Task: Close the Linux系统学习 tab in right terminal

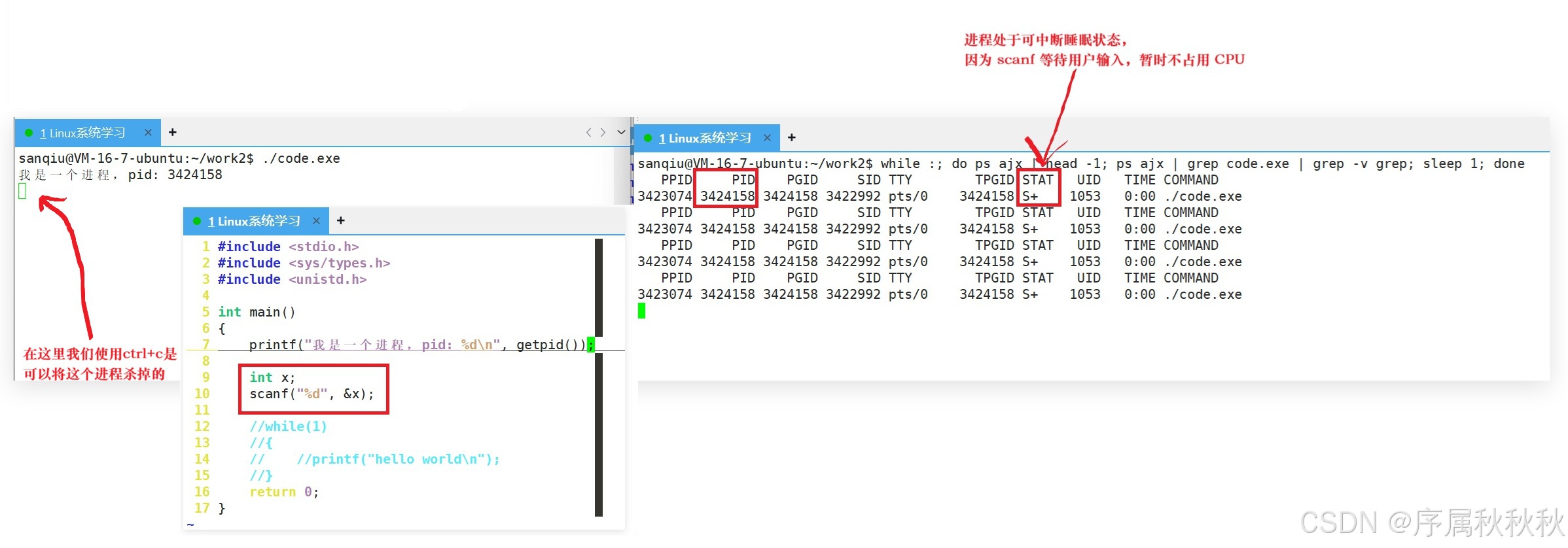Action: [767, 138]
